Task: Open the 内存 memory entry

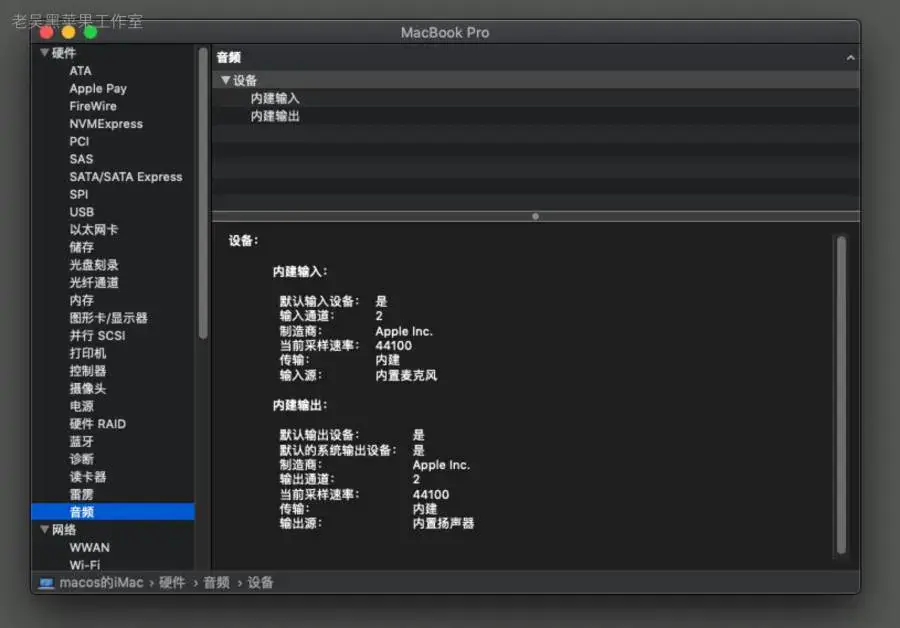Action: [82, 300]
